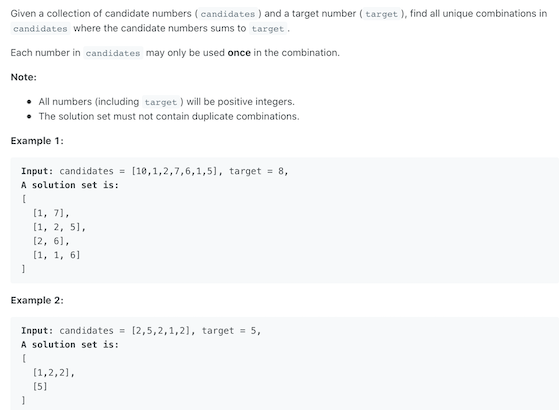Screen dimensions: 559x410
Task: Click the [10,1,2,7,6,1,5] candidates array
Action: (176, 171)
